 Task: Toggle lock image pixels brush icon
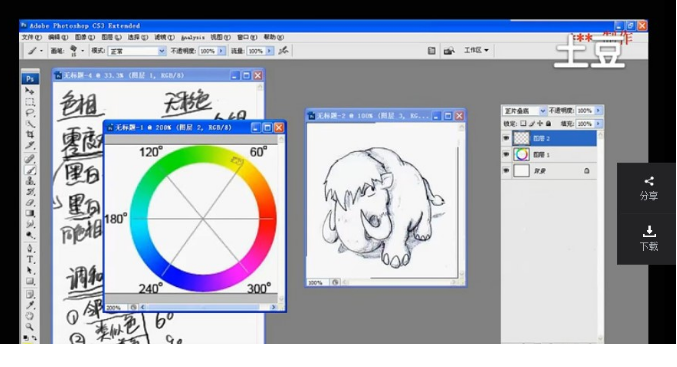click(x=531, y=123)
